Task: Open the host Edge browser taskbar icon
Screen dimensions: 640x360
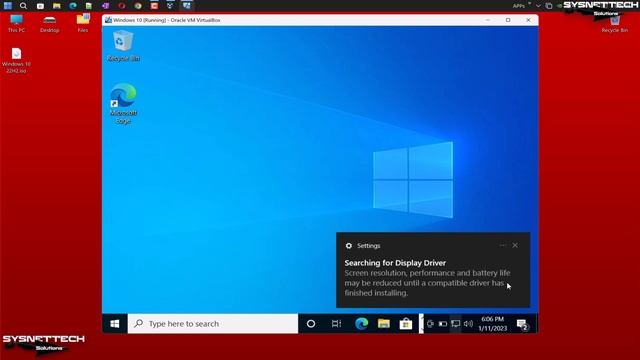Action: point(73,6)
